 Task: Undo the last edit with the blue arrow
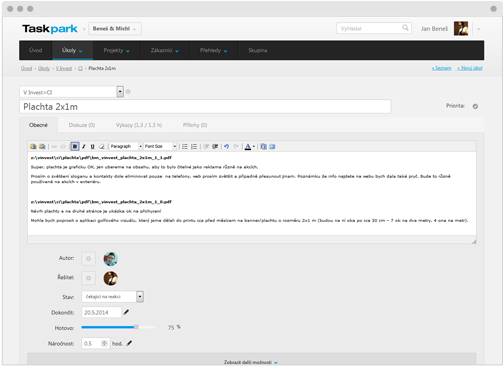(x=227, y=146)
